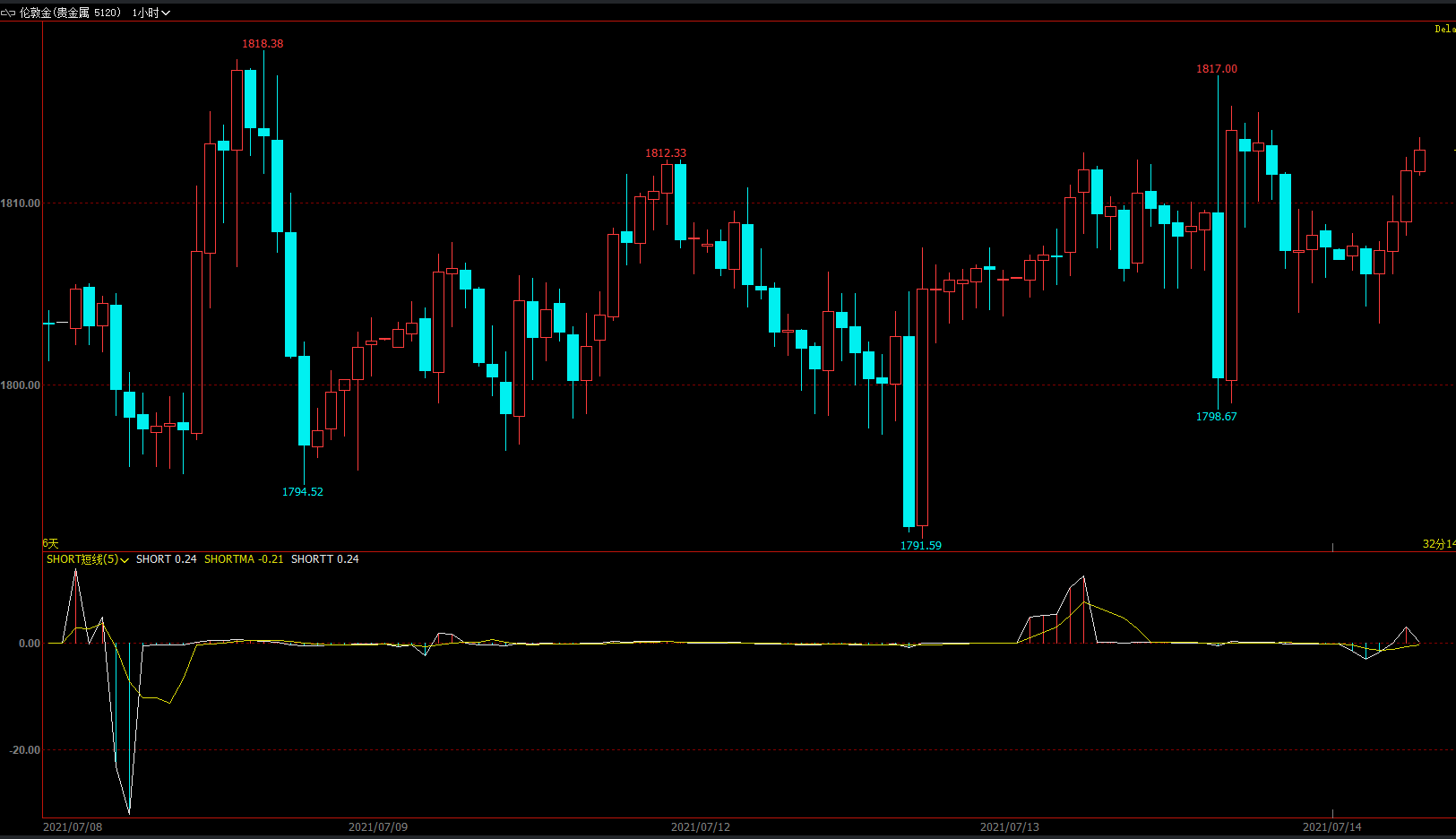Click the 2021/07/13 date axis label

[1010, 827]
